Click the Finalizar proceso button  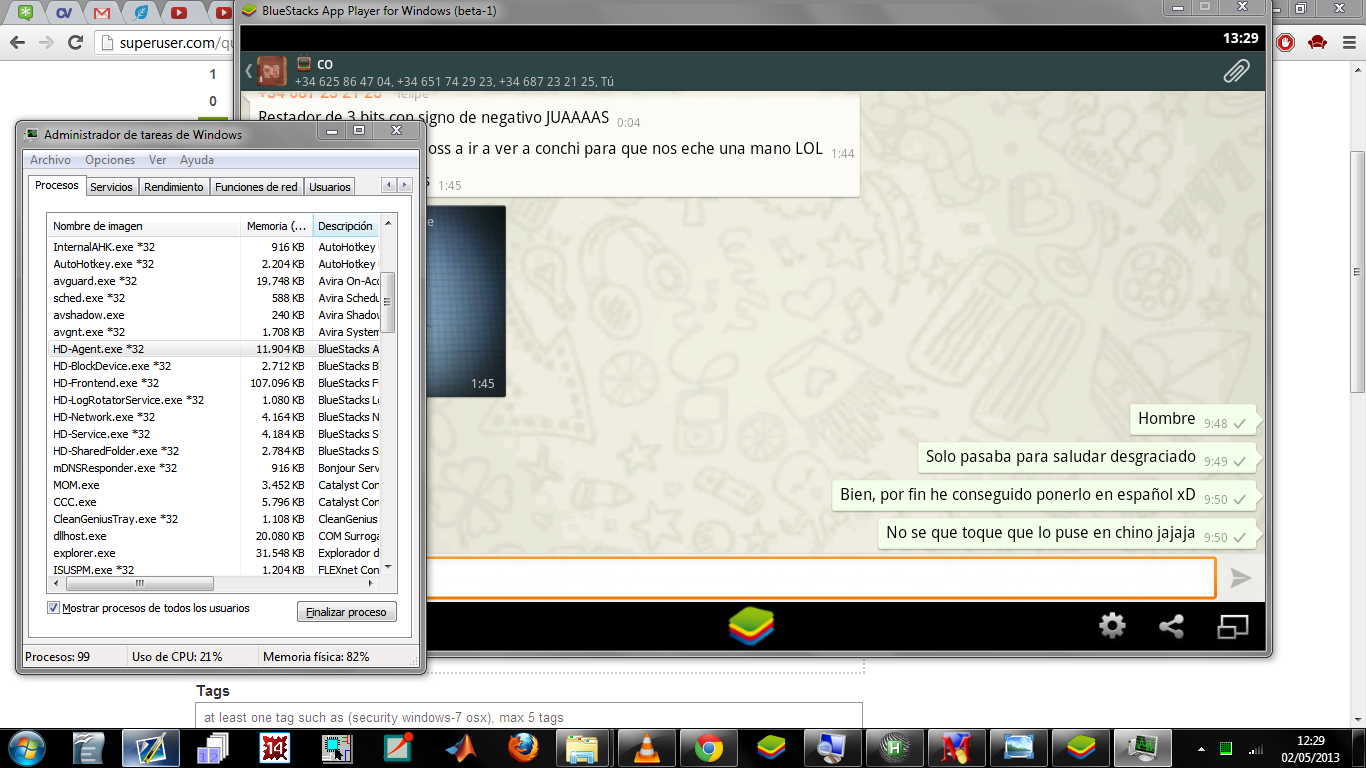click(x=347, y=612)
